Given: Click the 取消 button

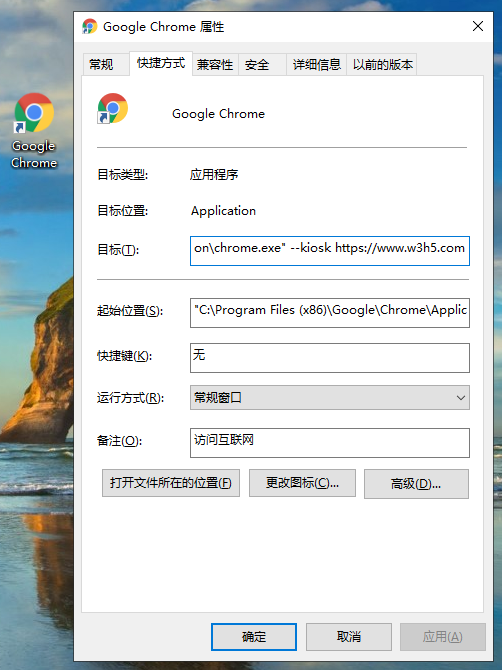Looking at the screenshot, I should 349,637.
